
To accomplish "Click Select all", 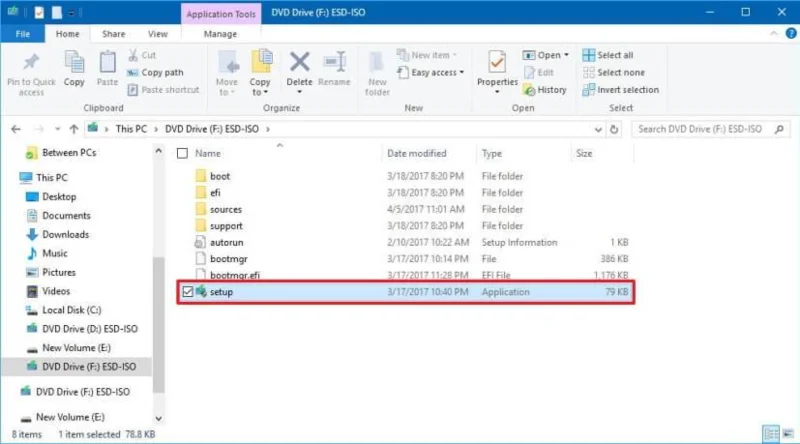I will coord(608,55).
